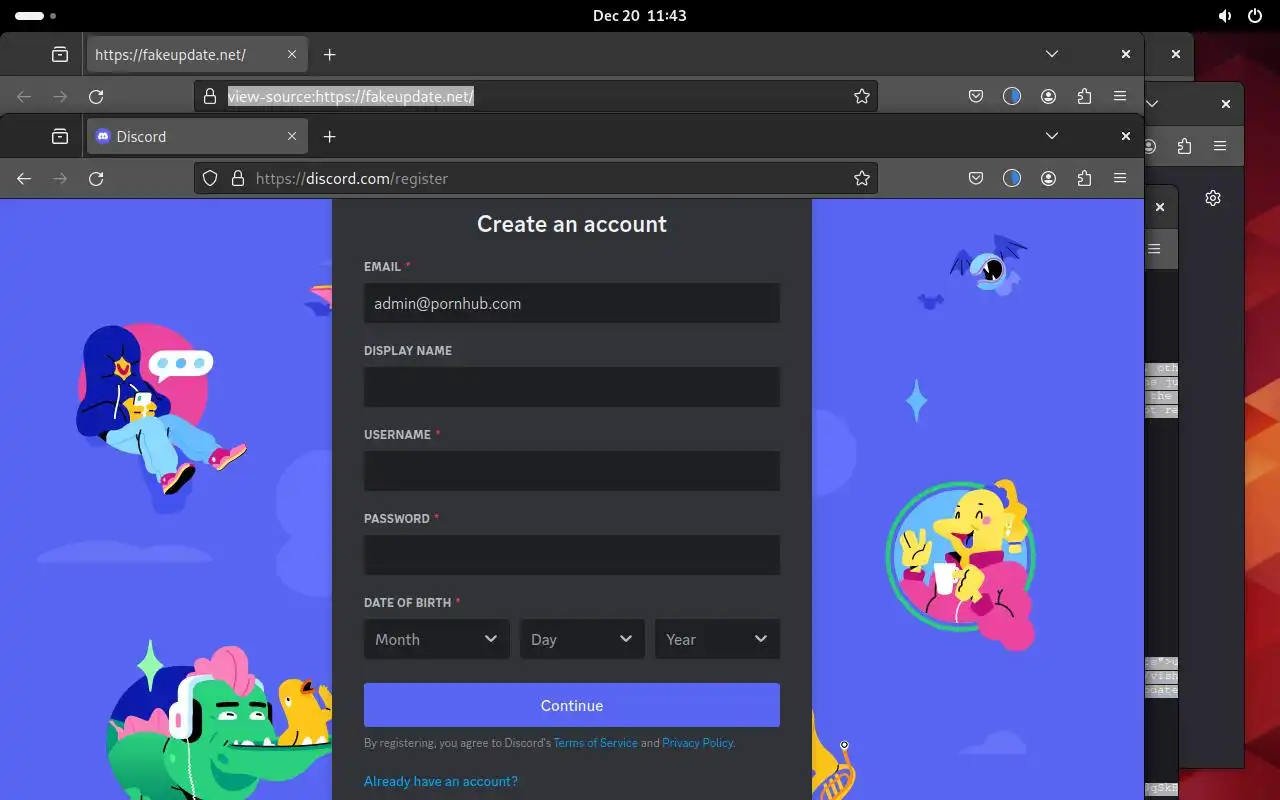Open the Month dropdown
The height and width of the screenshot is (800, 1280).
coord(437,639)
